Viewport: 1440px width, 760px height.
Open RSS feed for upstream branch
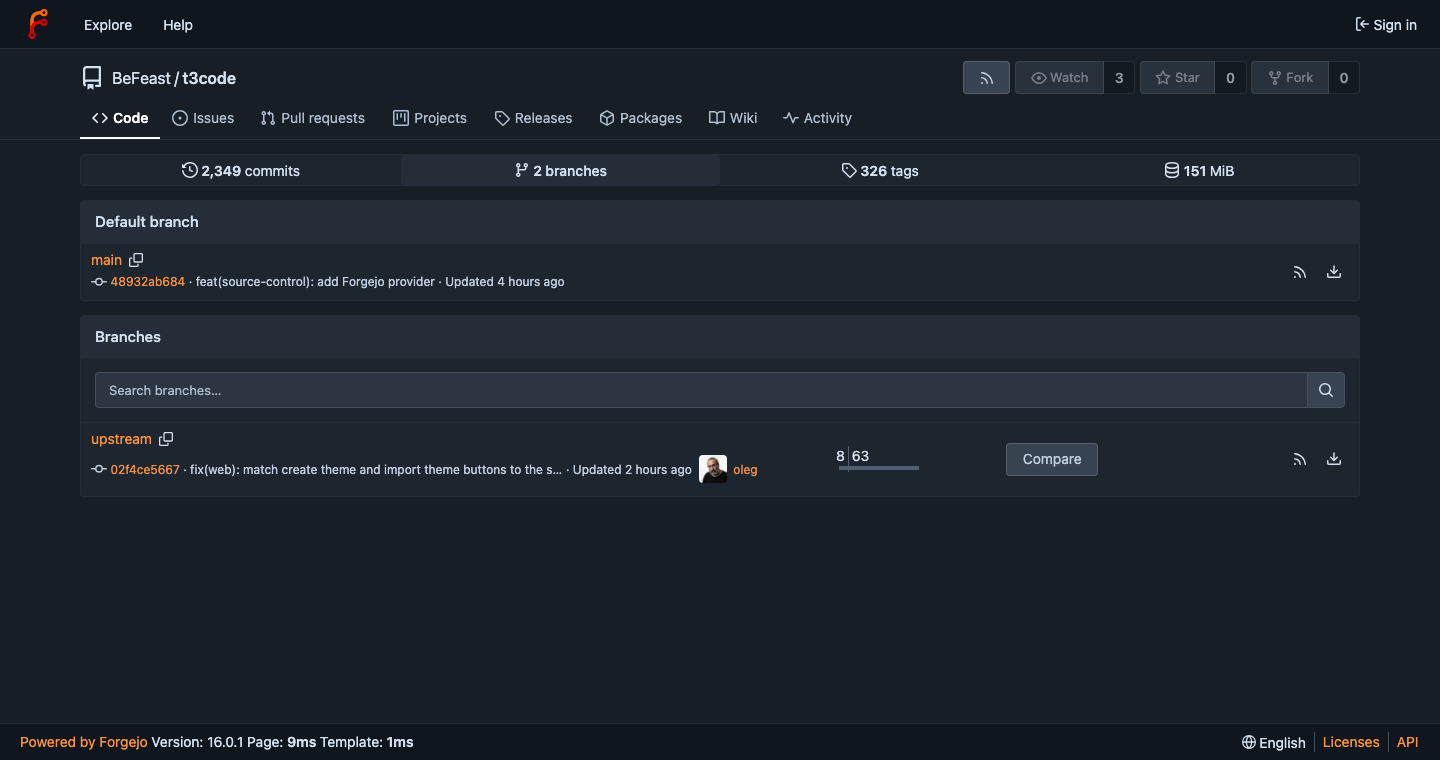click(1300, 459)
